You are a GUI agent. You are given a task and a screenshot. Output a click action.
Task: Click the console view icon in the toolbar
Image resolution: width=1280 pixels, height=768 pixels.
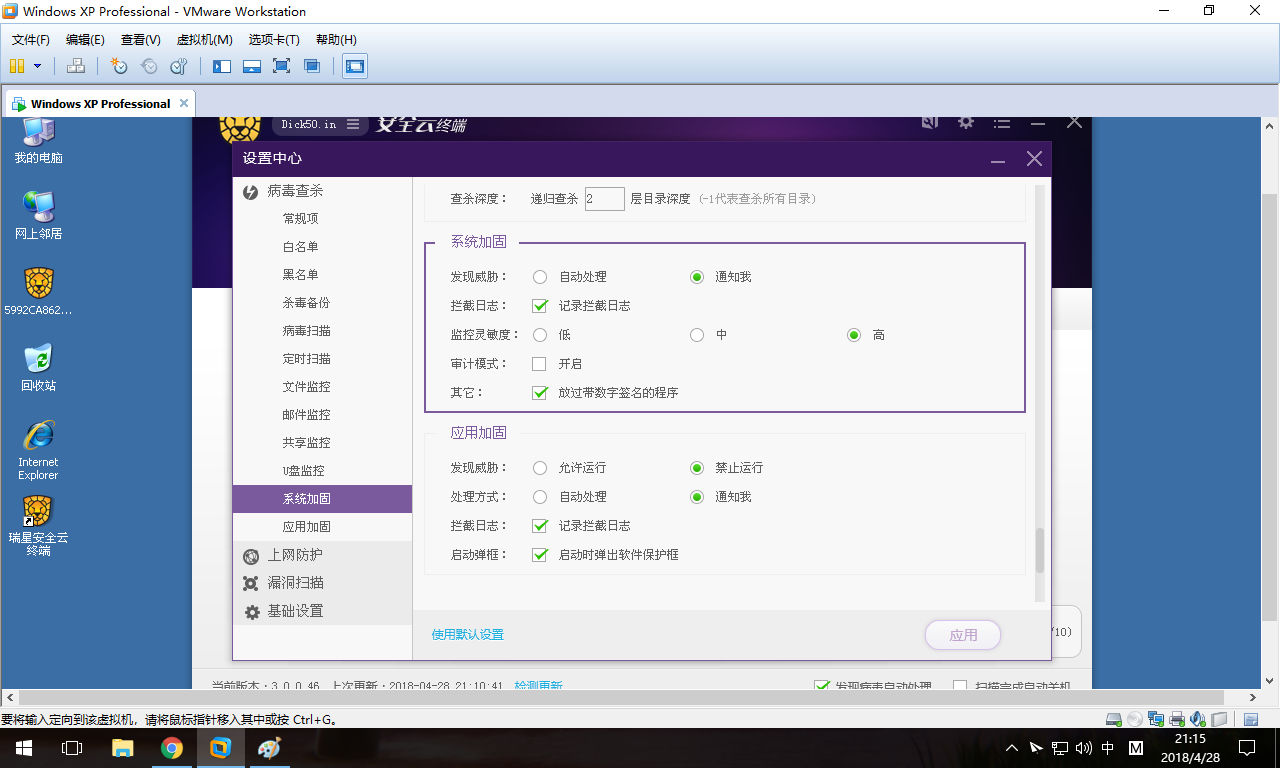coord(355,66)
